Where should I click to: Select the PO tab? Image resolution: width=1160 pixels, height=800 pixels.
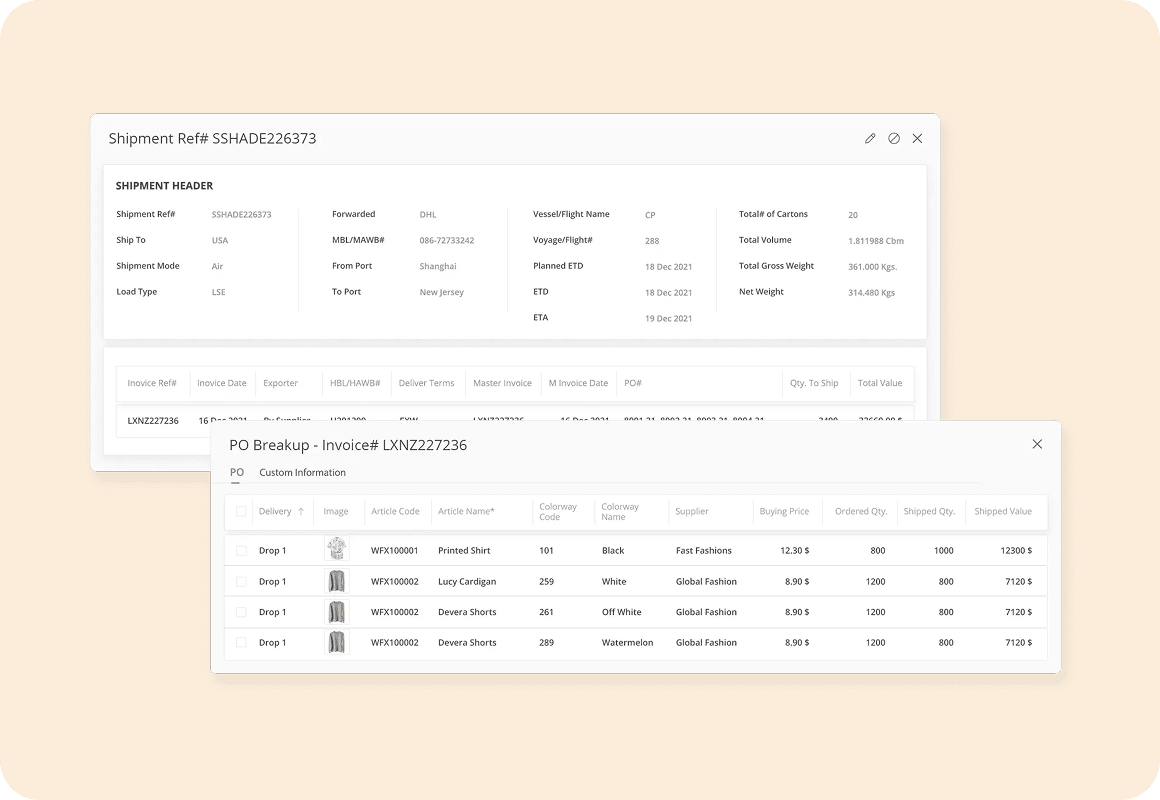point(237,472)
